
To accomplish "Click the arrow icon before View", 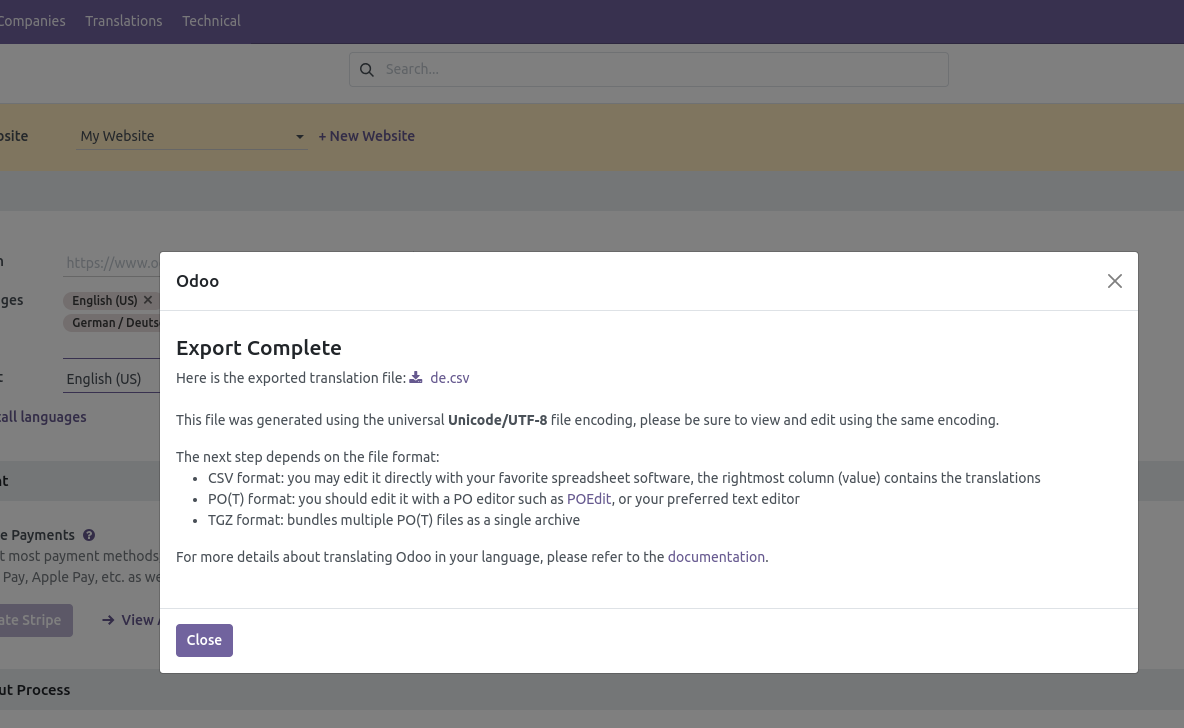I will click(108, 620).
